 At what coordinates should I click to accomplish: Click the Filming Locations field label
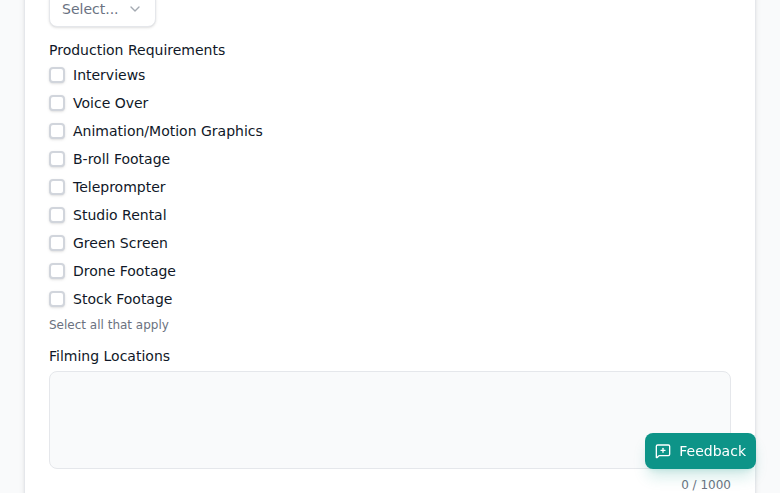(x=109, y=356)
